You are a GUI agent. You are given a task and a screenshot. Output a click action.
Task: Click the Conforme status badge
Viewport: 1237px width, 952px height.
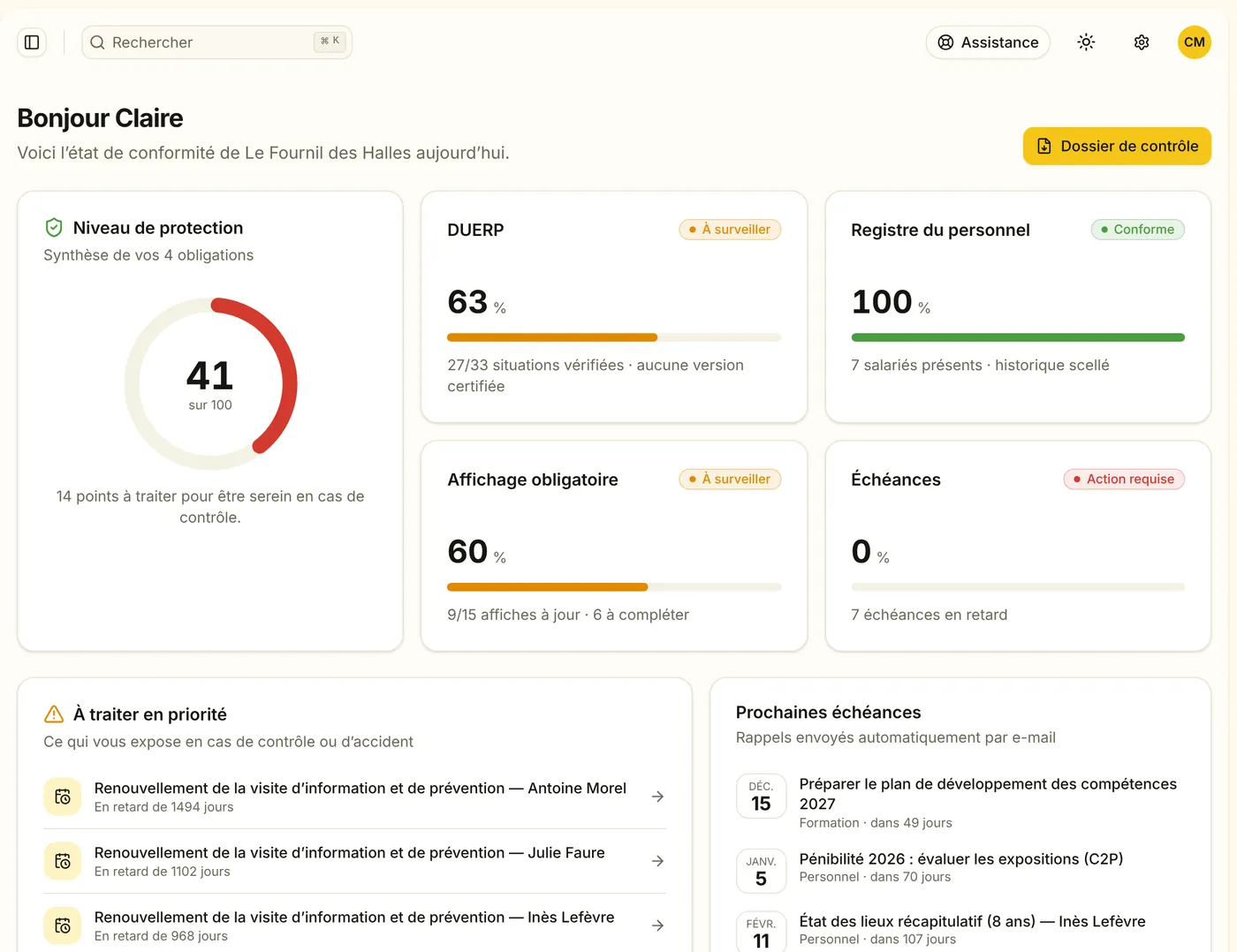(x=1137, y=230)
